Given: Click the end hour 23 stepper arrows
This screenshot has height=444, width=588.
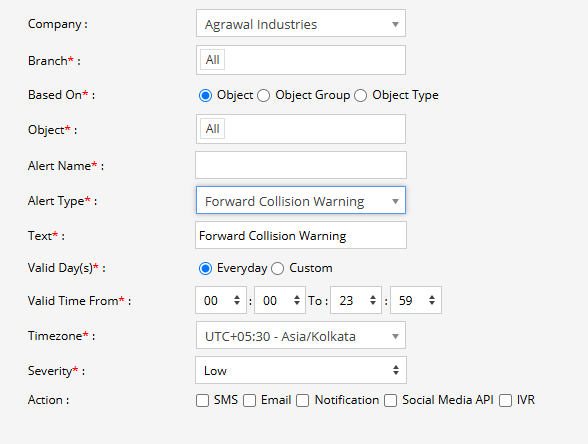Looking at the screenshot, I should click(x=373, y=300).
